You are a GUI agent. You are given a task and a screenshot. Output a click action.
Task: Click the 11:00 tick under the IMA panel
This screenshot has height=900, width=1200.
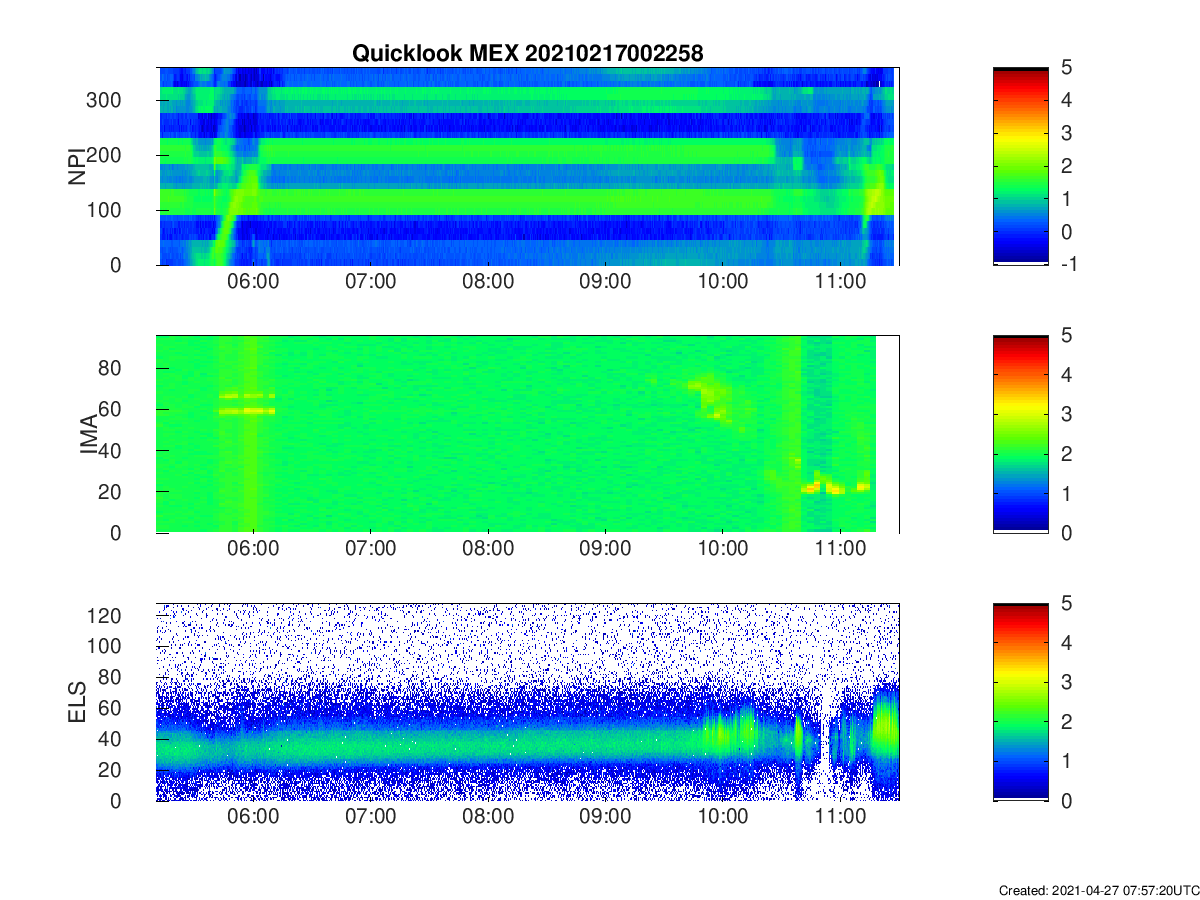tap(841, 550)
